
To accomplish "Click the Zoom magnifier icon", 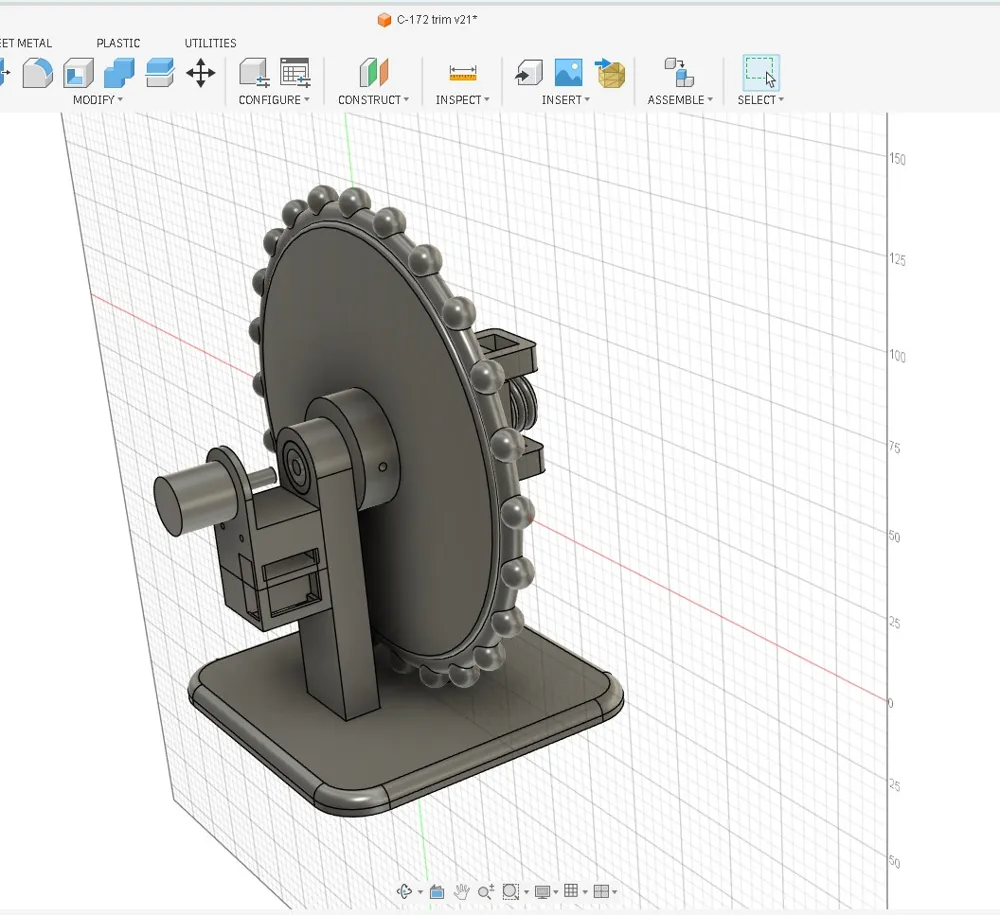I will click(x=486, y=891).
